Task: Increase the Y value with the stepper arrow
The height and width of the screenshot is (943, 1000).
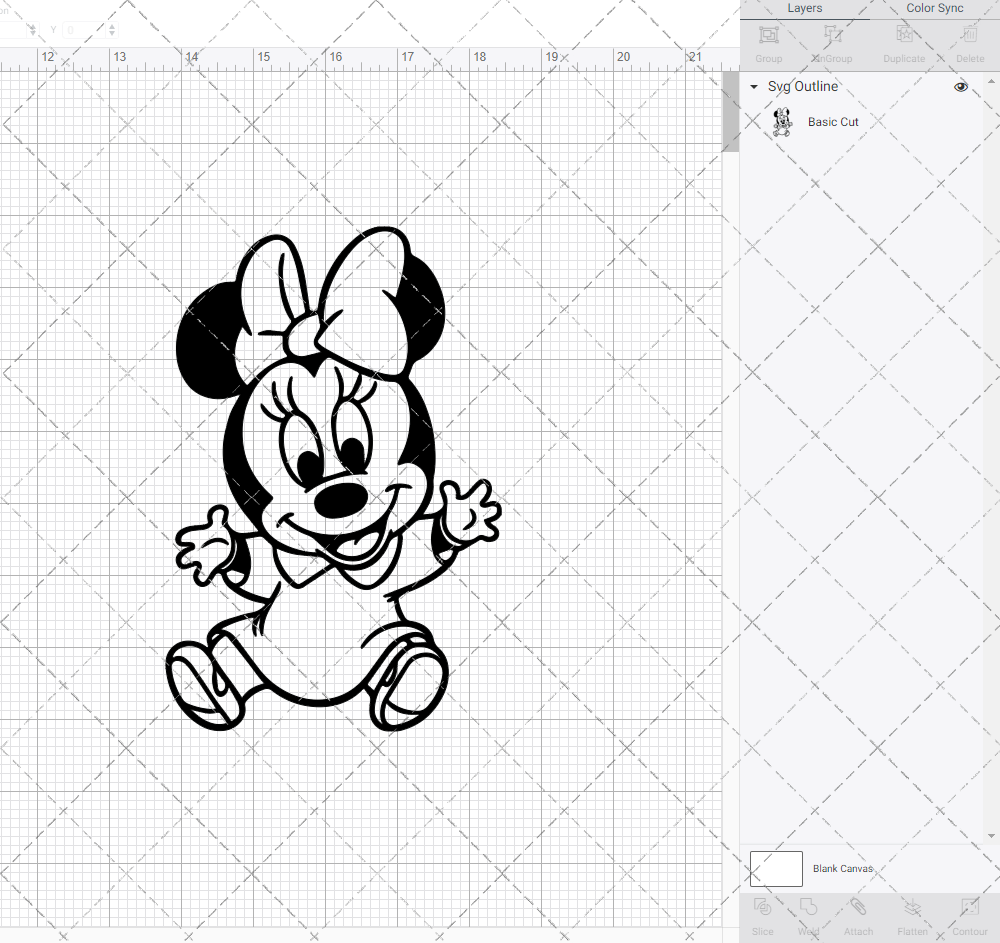Action: 111,25
